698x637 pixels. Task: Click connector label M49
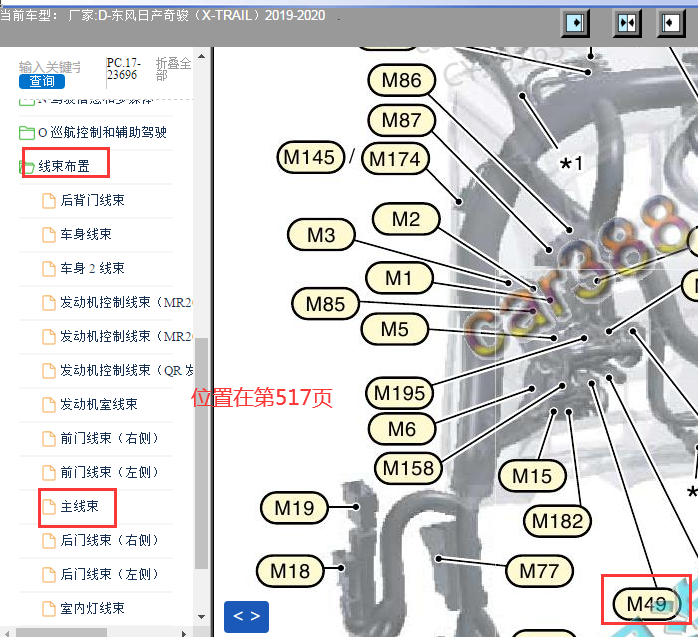pos(646,605)
